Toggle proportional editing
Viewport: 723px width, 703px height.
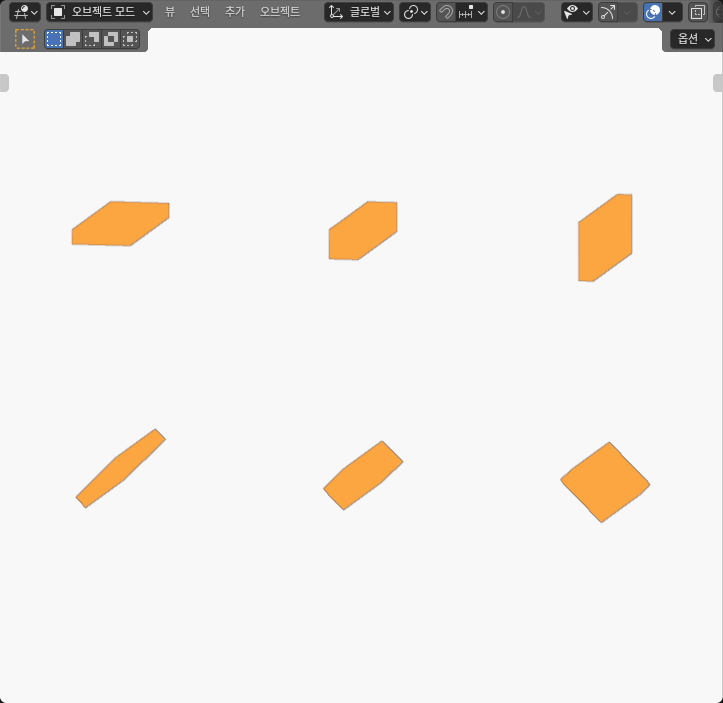tap(503, 12)
